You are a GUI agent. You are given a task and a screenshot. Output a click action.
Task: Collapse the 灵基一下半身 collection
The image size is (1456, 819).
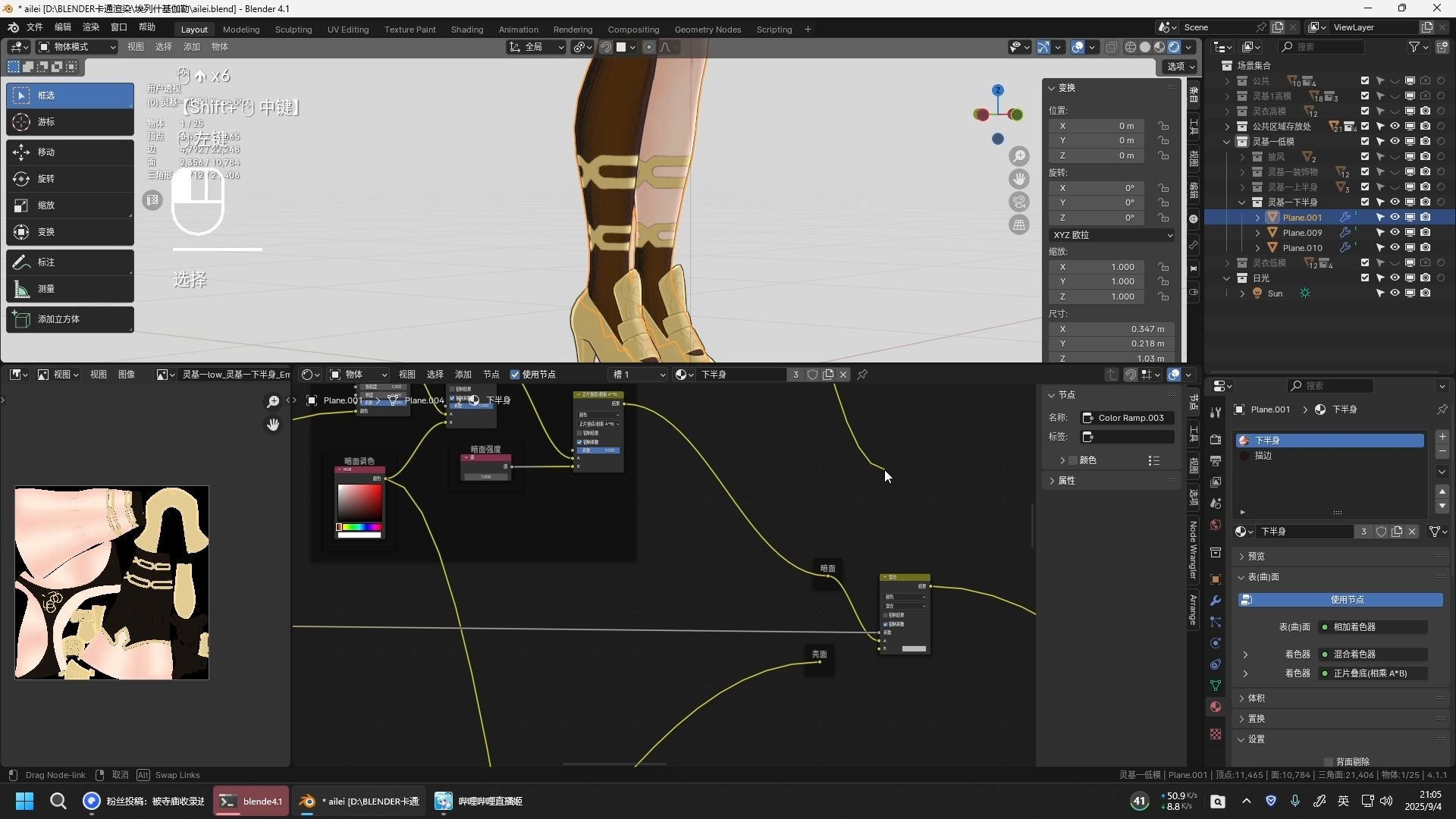coord(1242,202)
